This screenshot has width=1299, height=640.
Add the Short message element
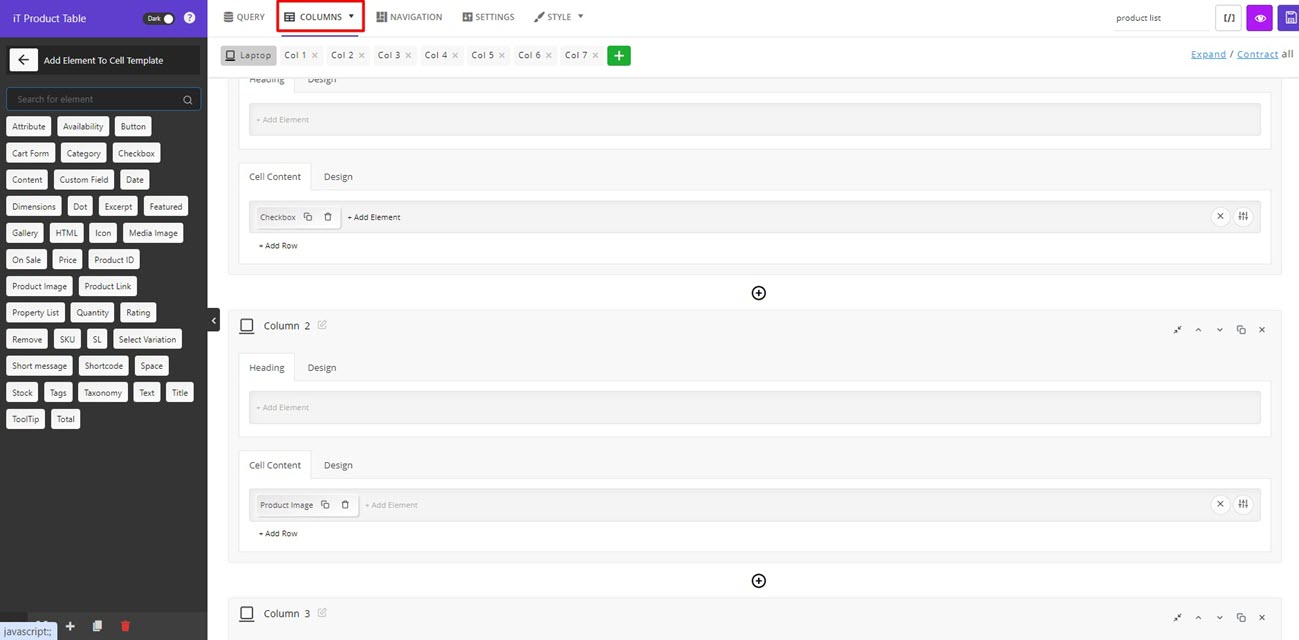40,366
